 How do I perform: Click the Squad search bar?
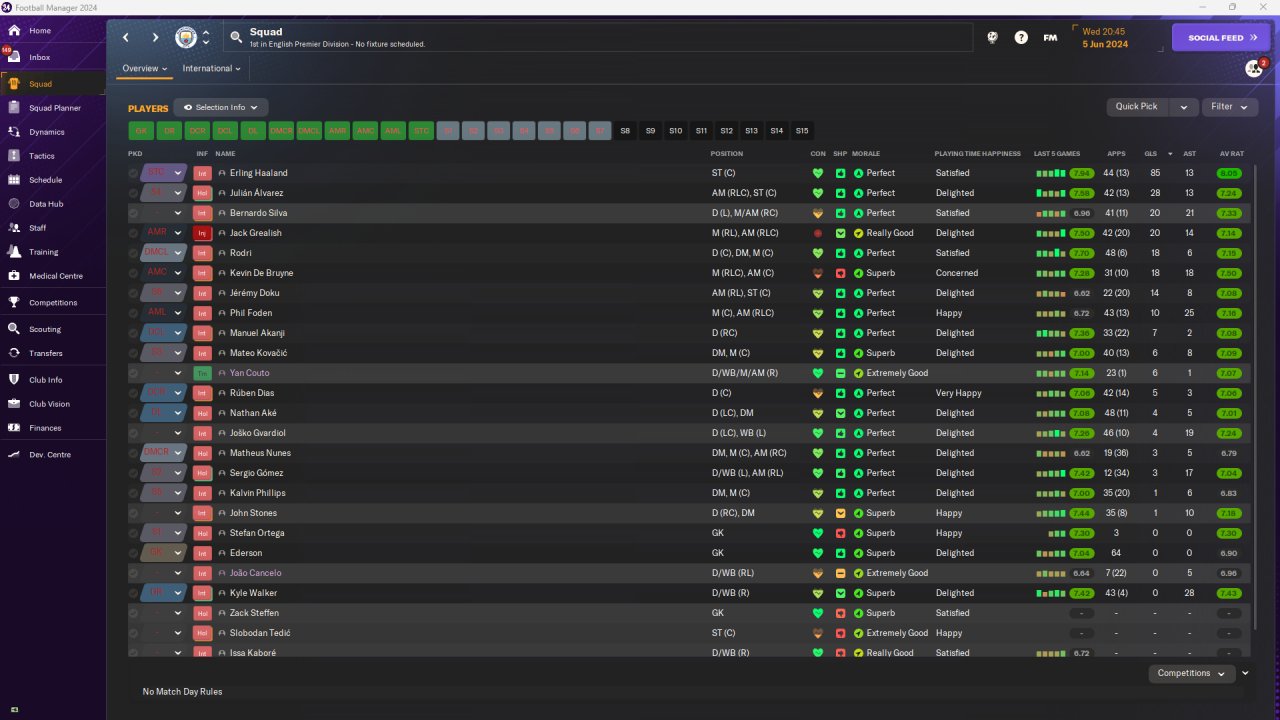pyautogui.click(x=598, y=38)
